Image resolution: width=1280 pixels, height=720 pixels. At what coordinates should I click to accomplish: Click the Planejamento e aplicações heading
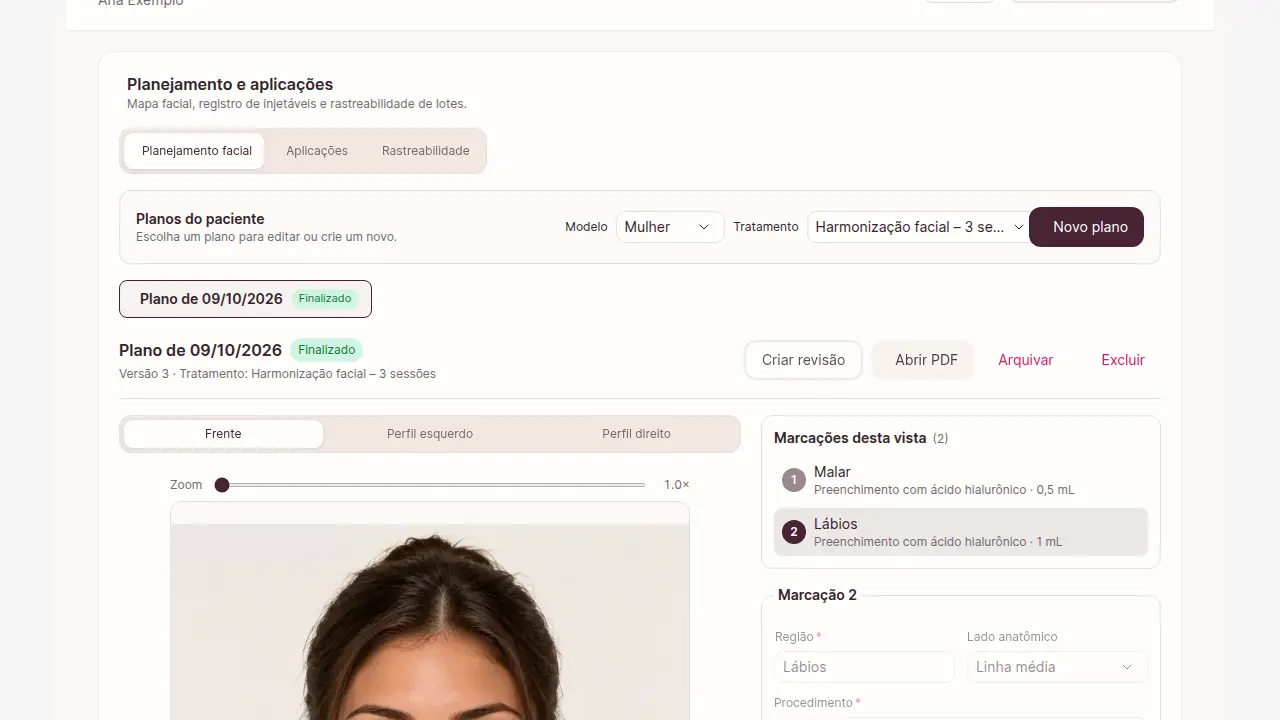(230, 85)
